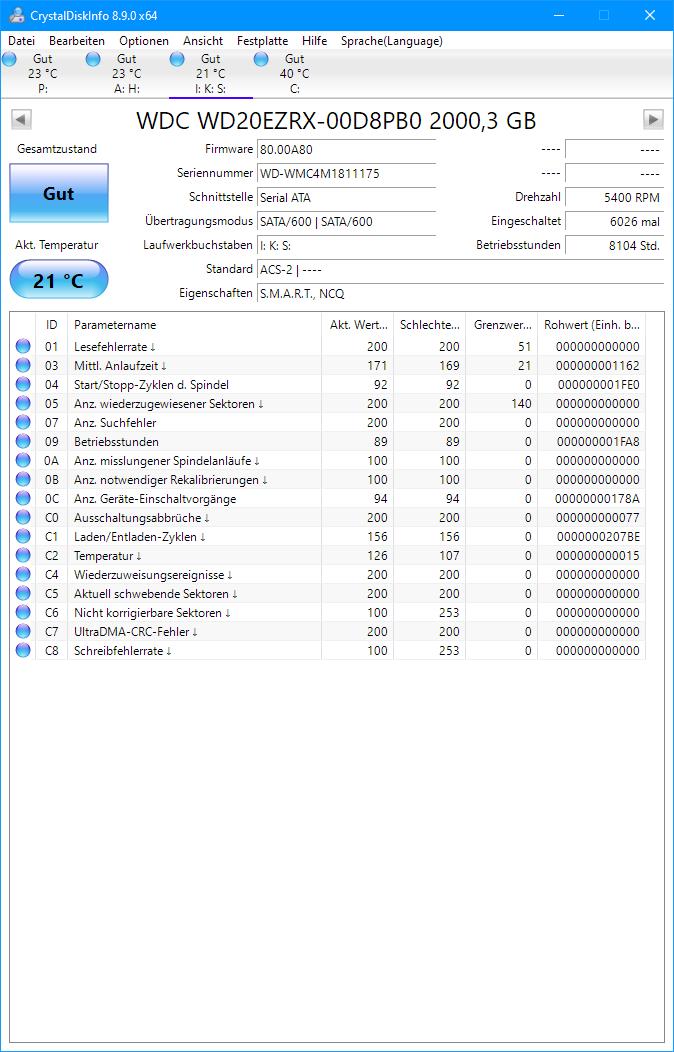Open the Sprache(Language) menu
This screenshot has height=1052, width=674.
coord(392,41)
